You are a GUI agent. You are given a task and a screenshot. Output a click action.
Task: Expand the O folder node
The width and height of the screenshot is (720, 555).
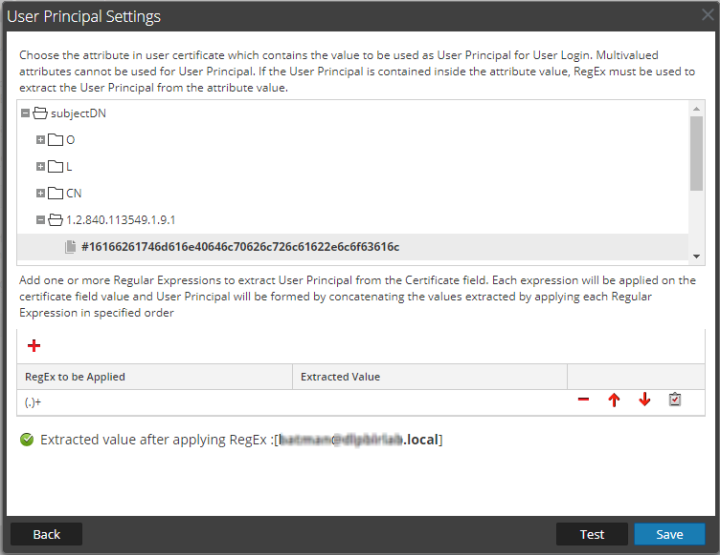pyautogui.click(x=40, y=140)
